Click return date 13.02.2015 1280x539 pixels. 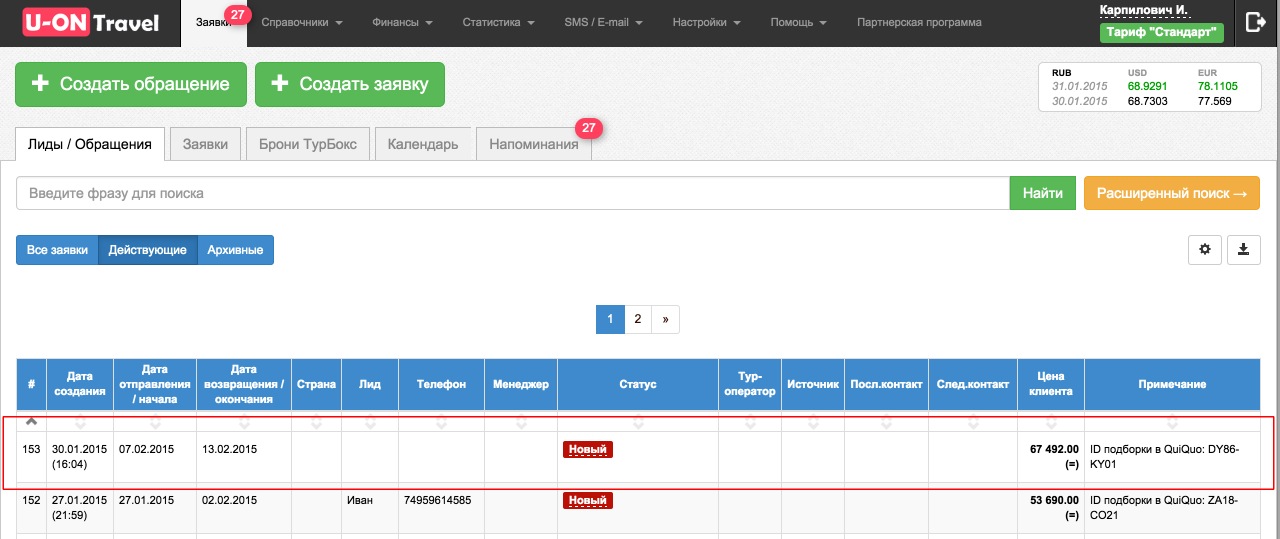coord(229,450)
